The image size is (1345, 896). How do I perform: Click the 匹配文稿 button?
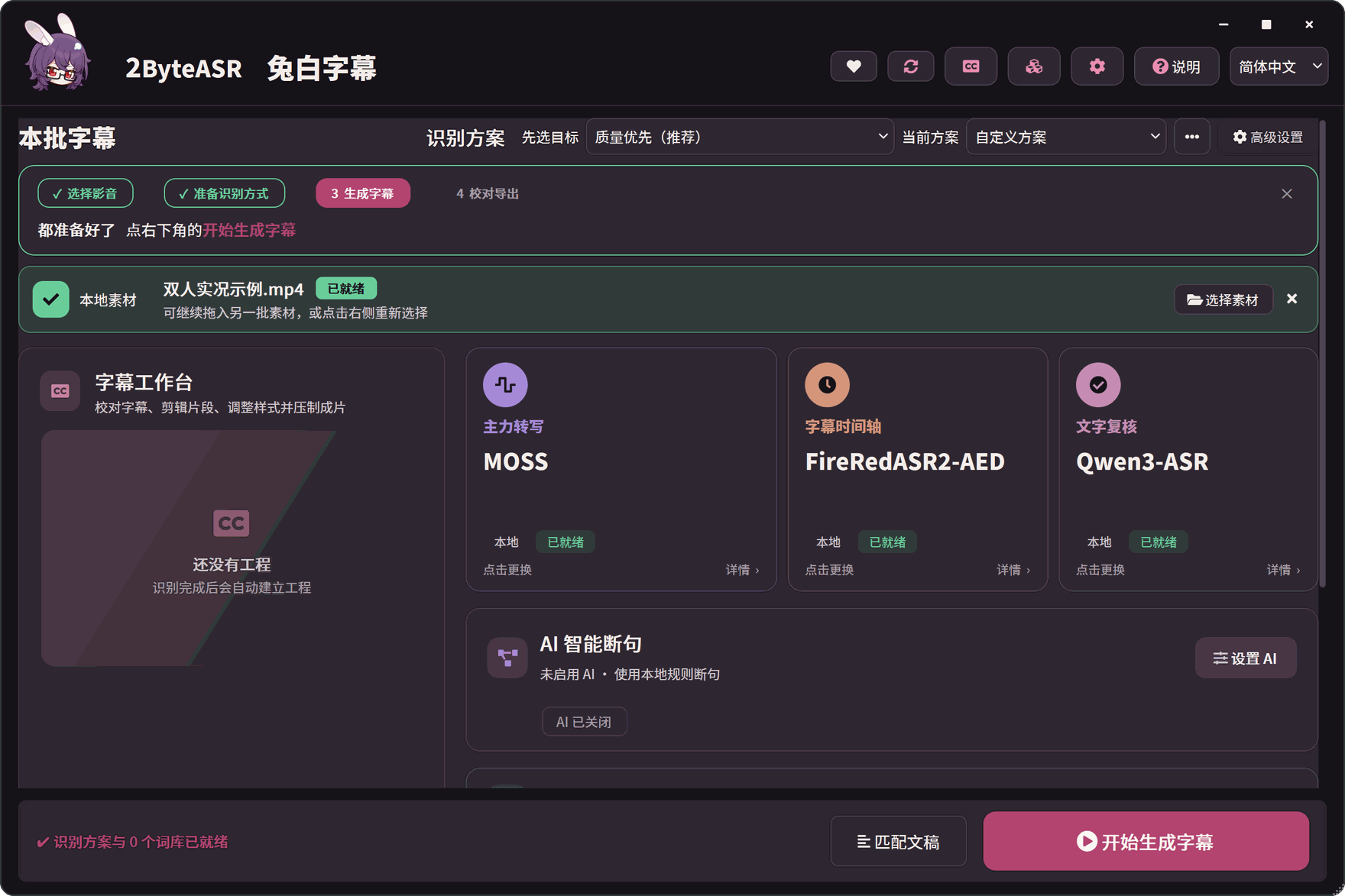click(899, 841)
